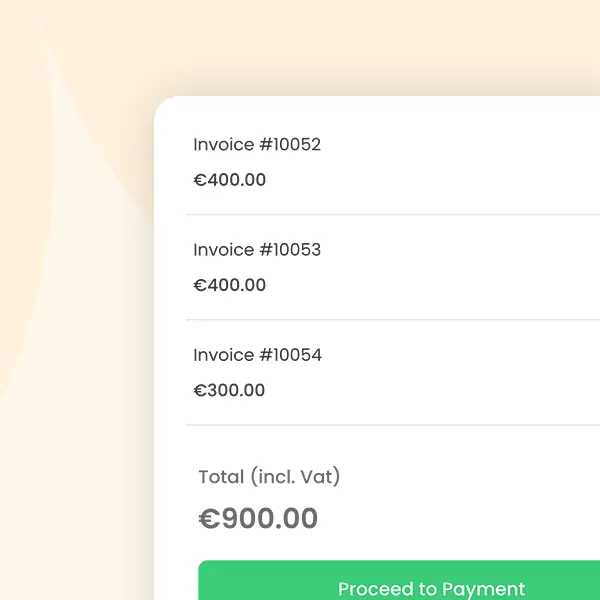Open the Invoice #10052 entry
This screenshot has height=600, width=600.
[x=257, y=145]
